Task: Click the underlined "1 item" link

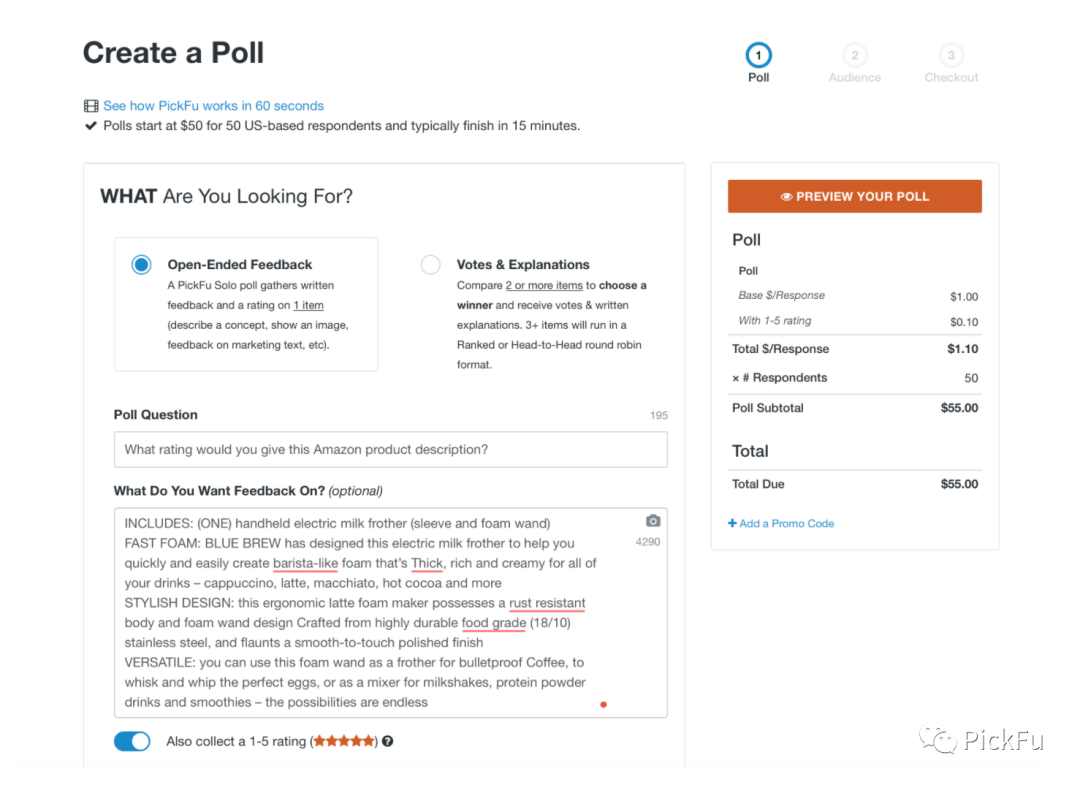Action: (x=308, y=305)
